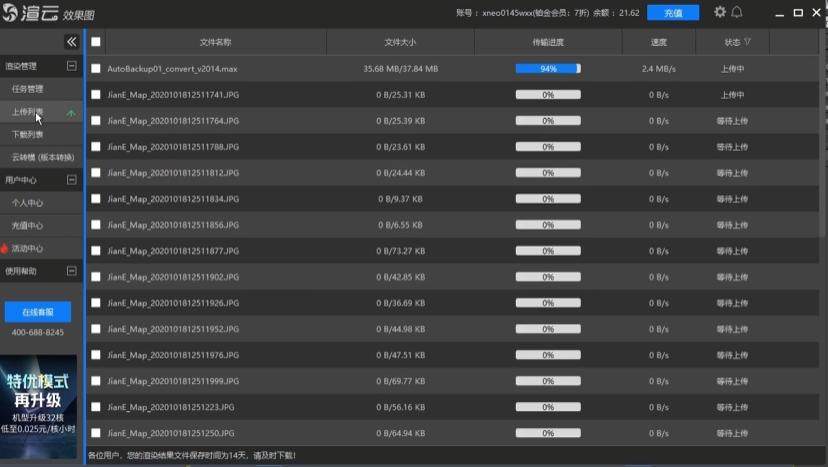Check the box for AutoBackup01_convert_v2014.max

[x=96, y=69]
